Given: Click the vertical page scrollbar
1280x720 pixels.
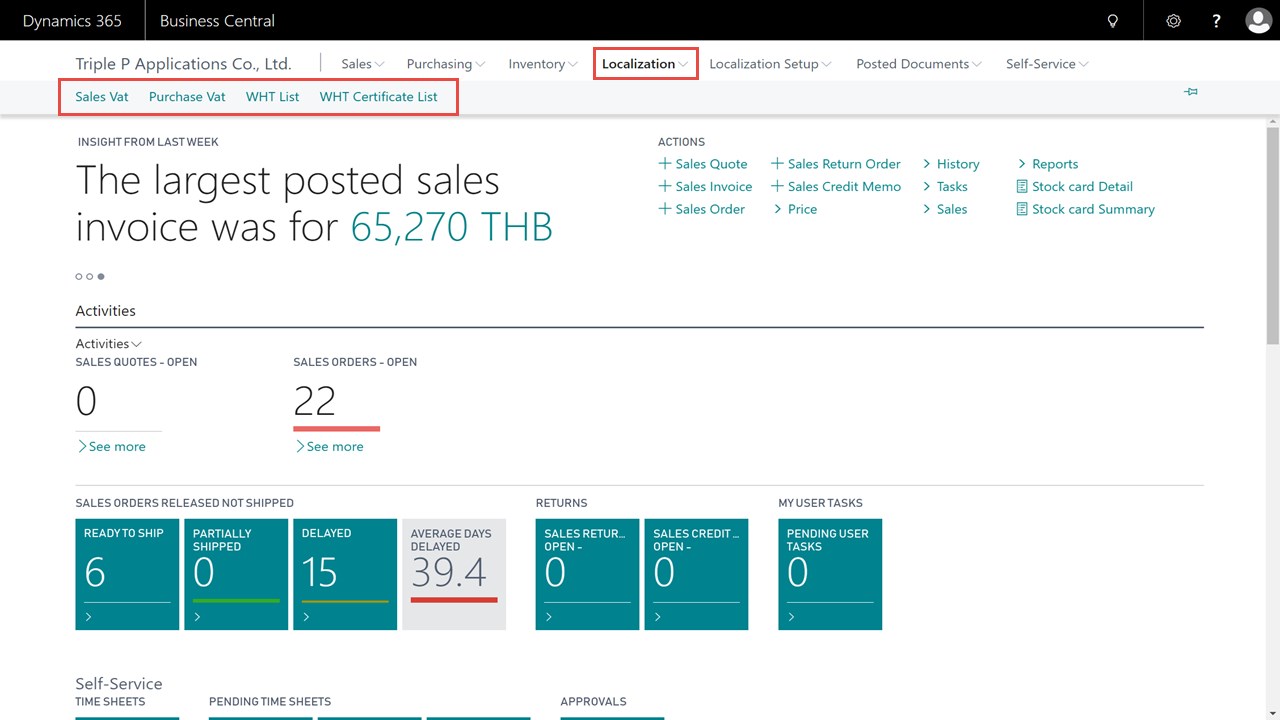Looking at the screenshot, I should click(x=1272, y=236).
